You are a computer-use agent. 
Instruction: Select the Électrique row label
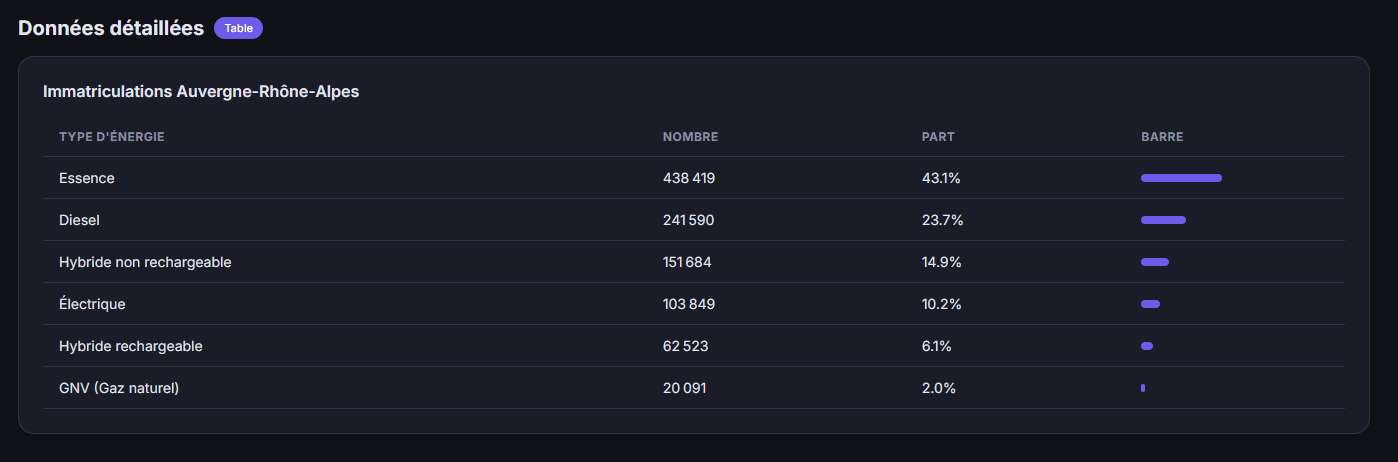click(92, 304)
